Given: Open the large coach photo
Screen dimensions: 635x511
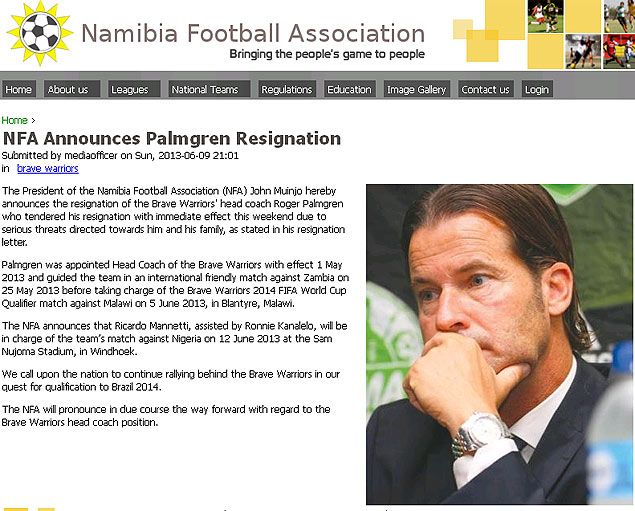Looking at the screenshot, I should (499, 343).
